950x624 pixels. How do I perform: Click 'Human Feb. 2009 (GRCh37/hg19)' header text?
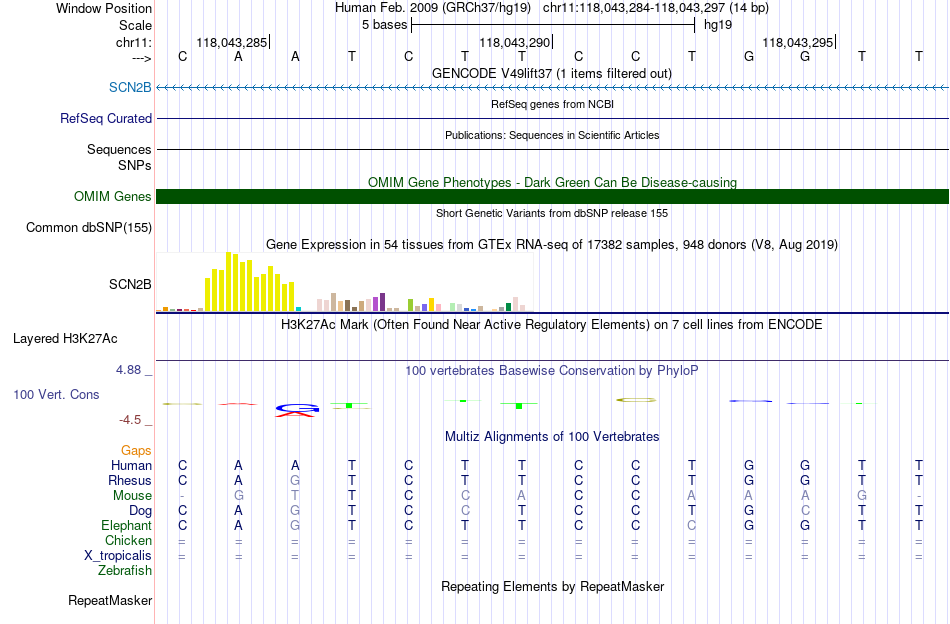tap(433, 8)
